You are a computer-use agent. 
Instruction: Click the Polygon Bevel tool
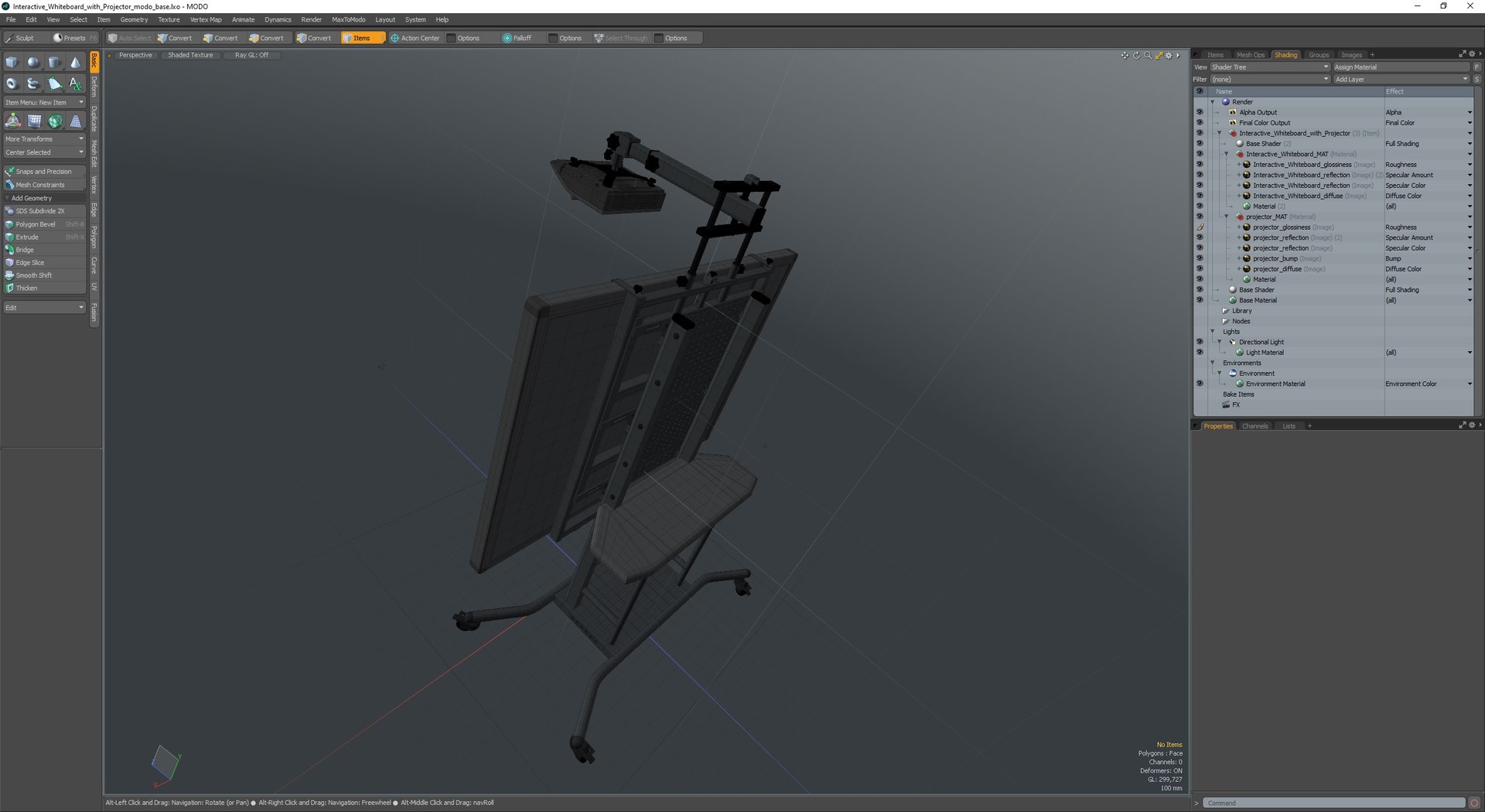pos(44,224)
